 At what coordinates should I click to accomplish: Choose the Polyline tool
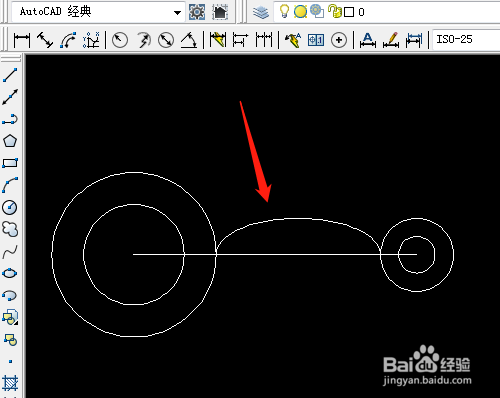coord(10,119)
